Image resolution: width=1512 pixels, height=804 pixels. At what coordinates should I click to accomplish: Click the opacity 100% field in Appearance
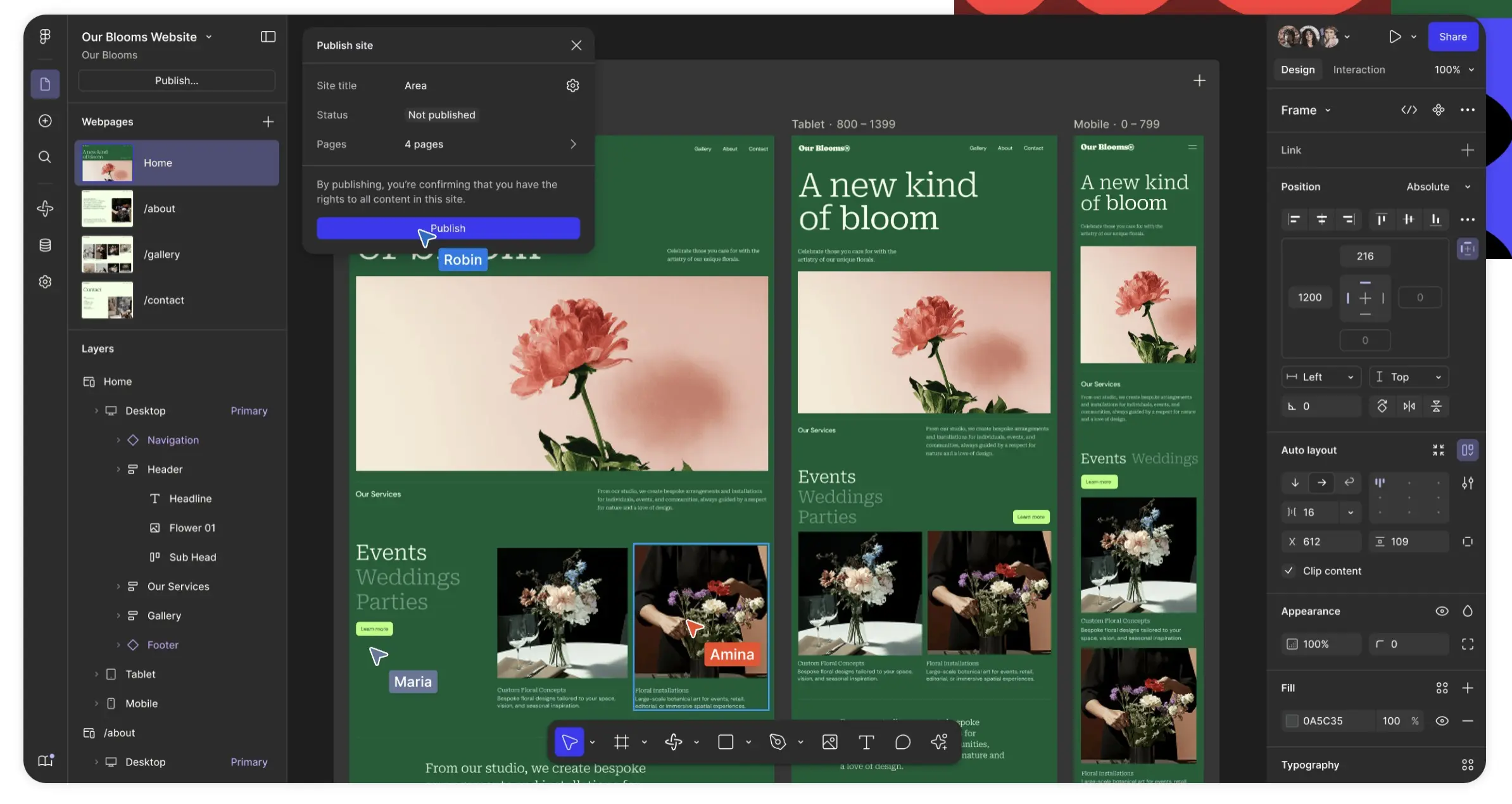click(x=1321, y=644)
